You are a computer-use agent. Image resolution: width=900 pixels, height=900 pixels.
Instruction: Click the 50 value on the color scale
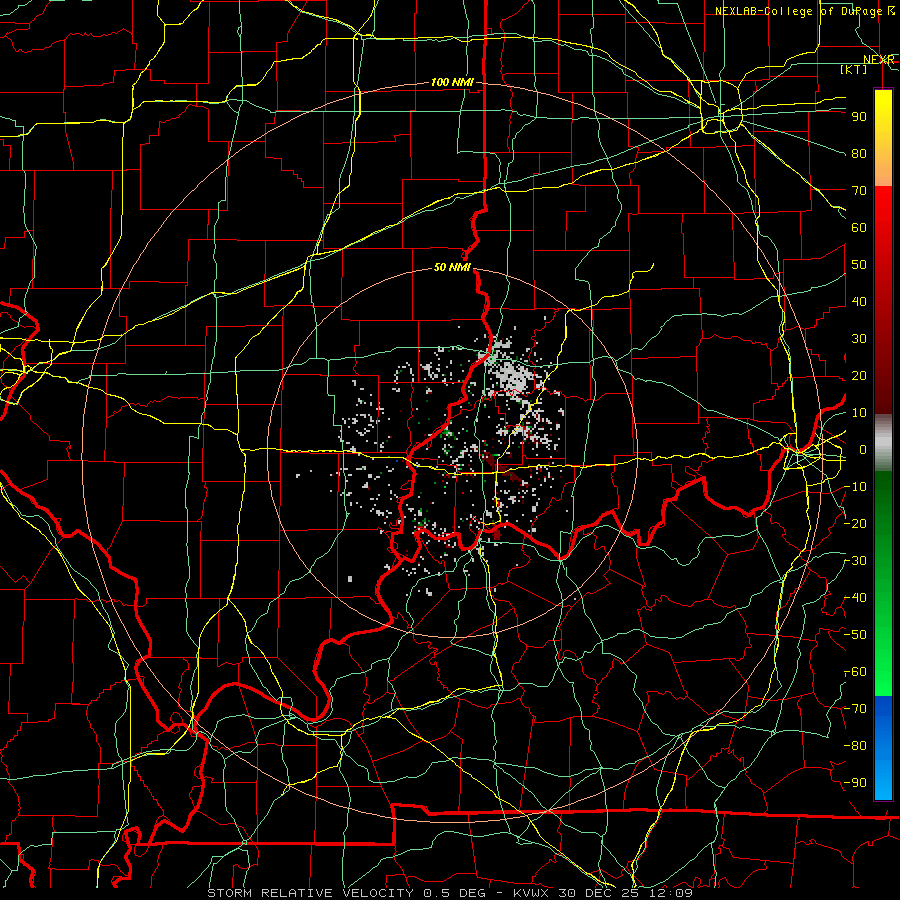pyautogui.click(x=859, y=265)
